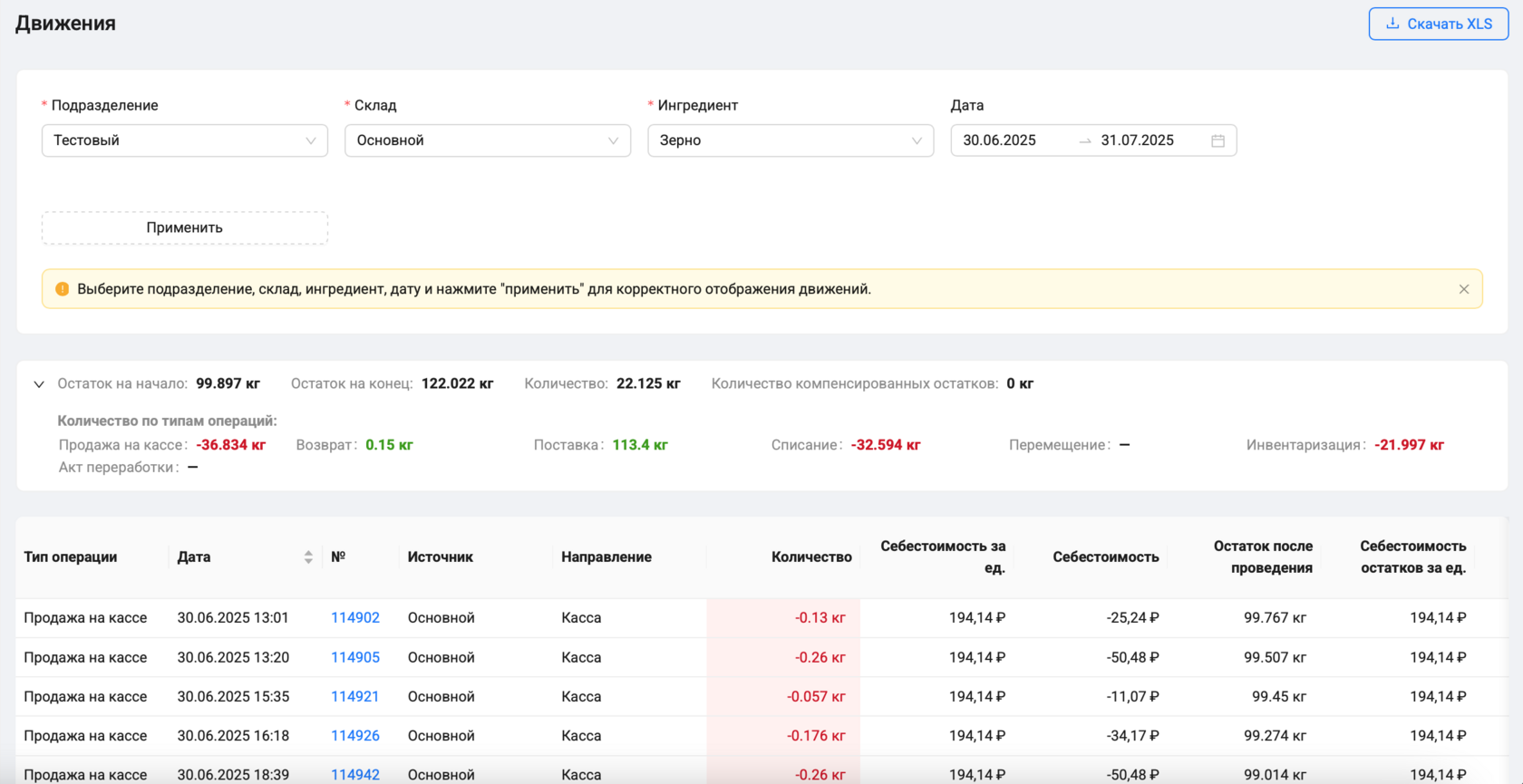Click the orange warning icon in alert
Image resolution: width=1523 pixels, height=784 pixels.
[62, 289]
